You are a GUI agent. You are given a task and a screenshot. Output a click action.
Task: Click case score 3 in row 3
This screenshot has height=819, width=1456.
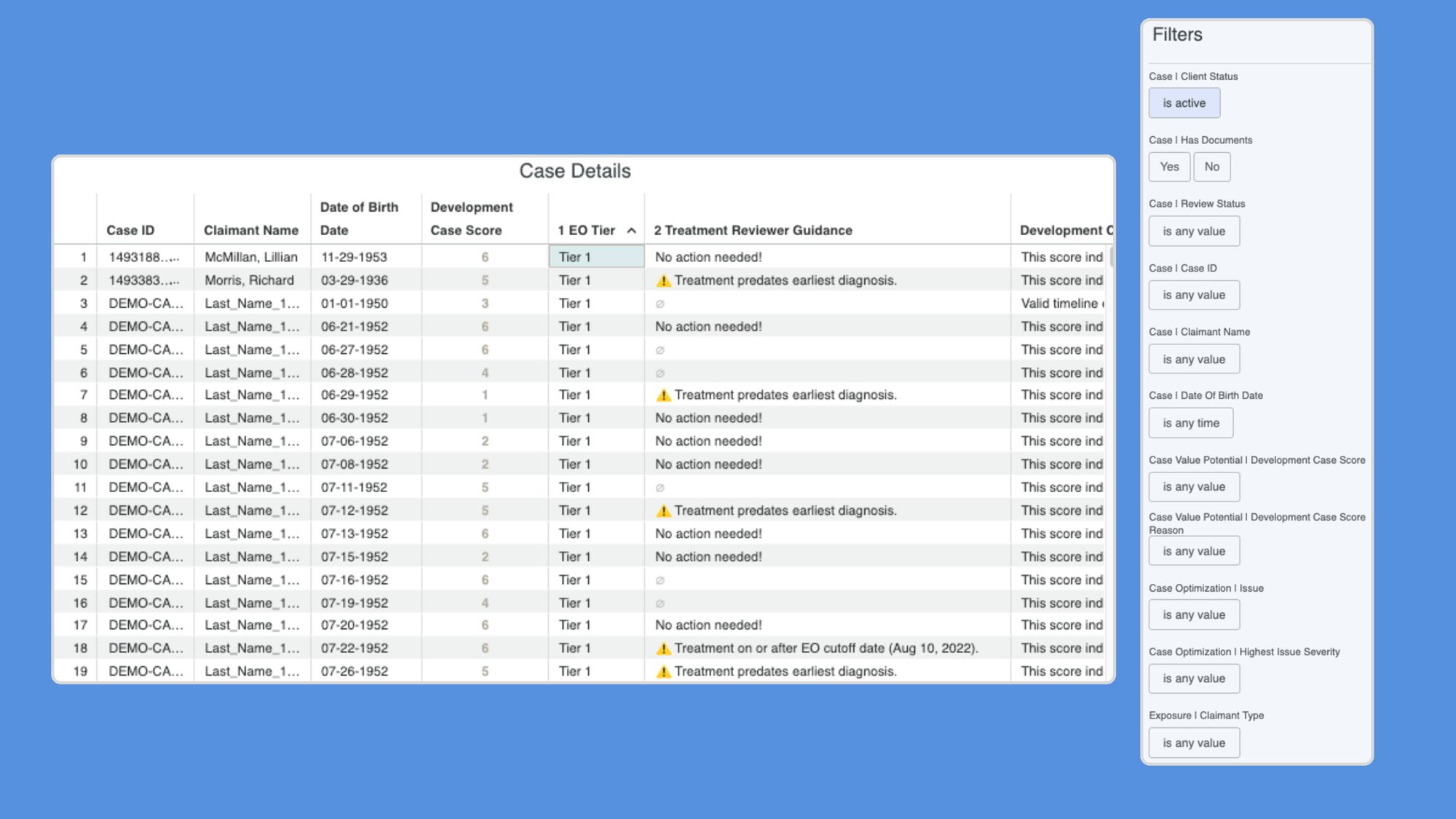485,304
